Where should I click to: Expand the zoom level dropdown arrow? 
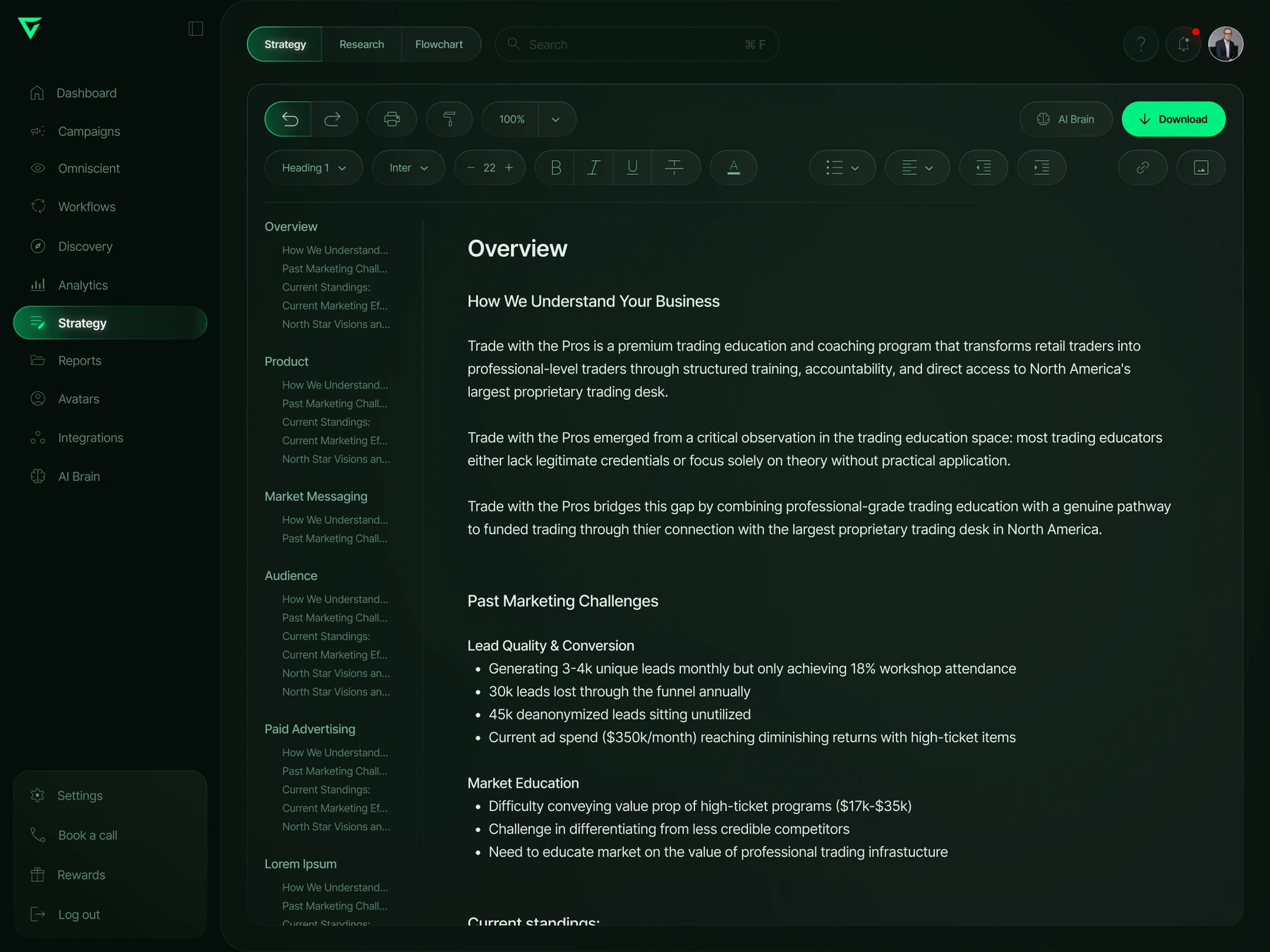tap(556, 119)
